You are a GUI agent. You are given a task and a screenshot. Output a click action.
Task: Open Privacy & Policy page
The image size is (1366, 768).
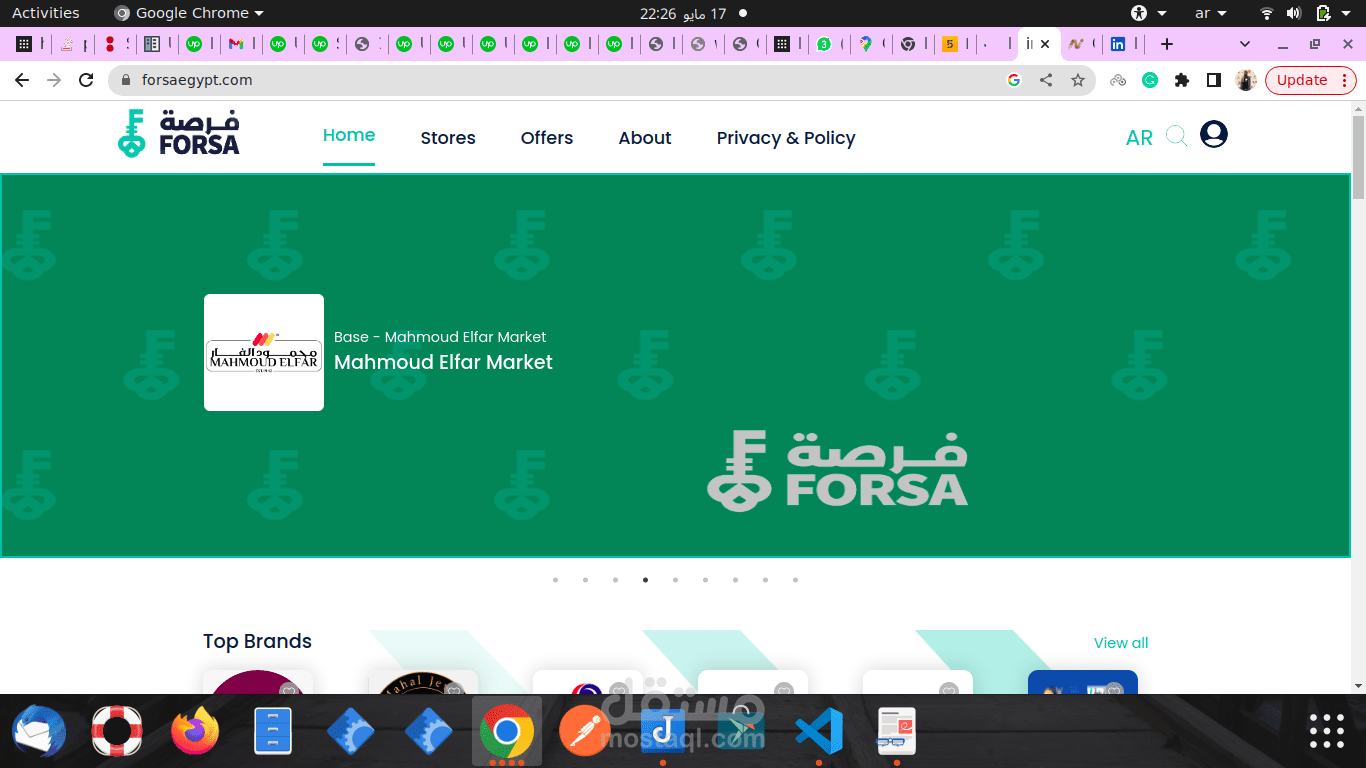click(786, 138)
